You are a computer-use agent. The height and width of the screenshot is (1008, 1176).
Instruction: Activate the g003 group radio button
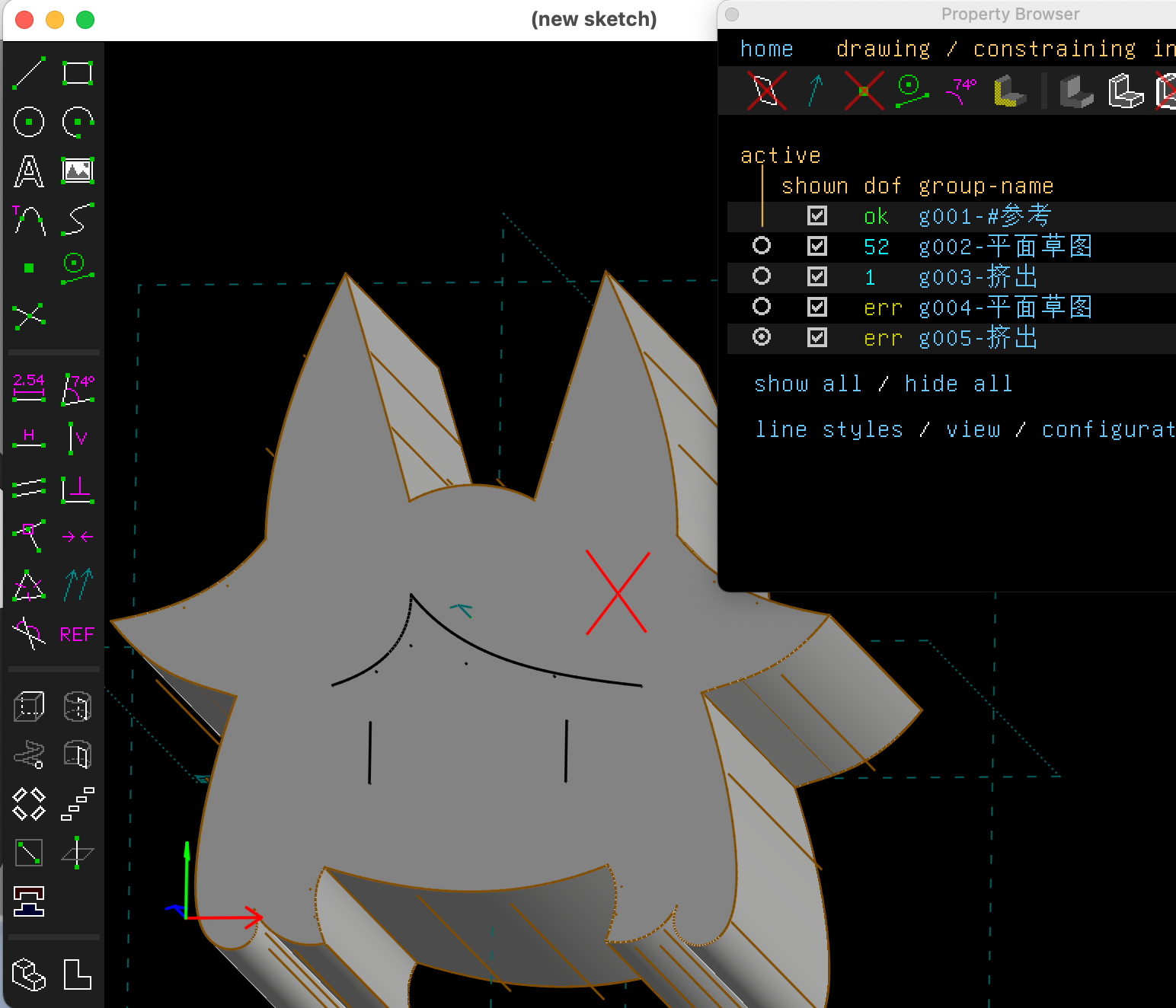pyautogui.click(x=761, y=276)
